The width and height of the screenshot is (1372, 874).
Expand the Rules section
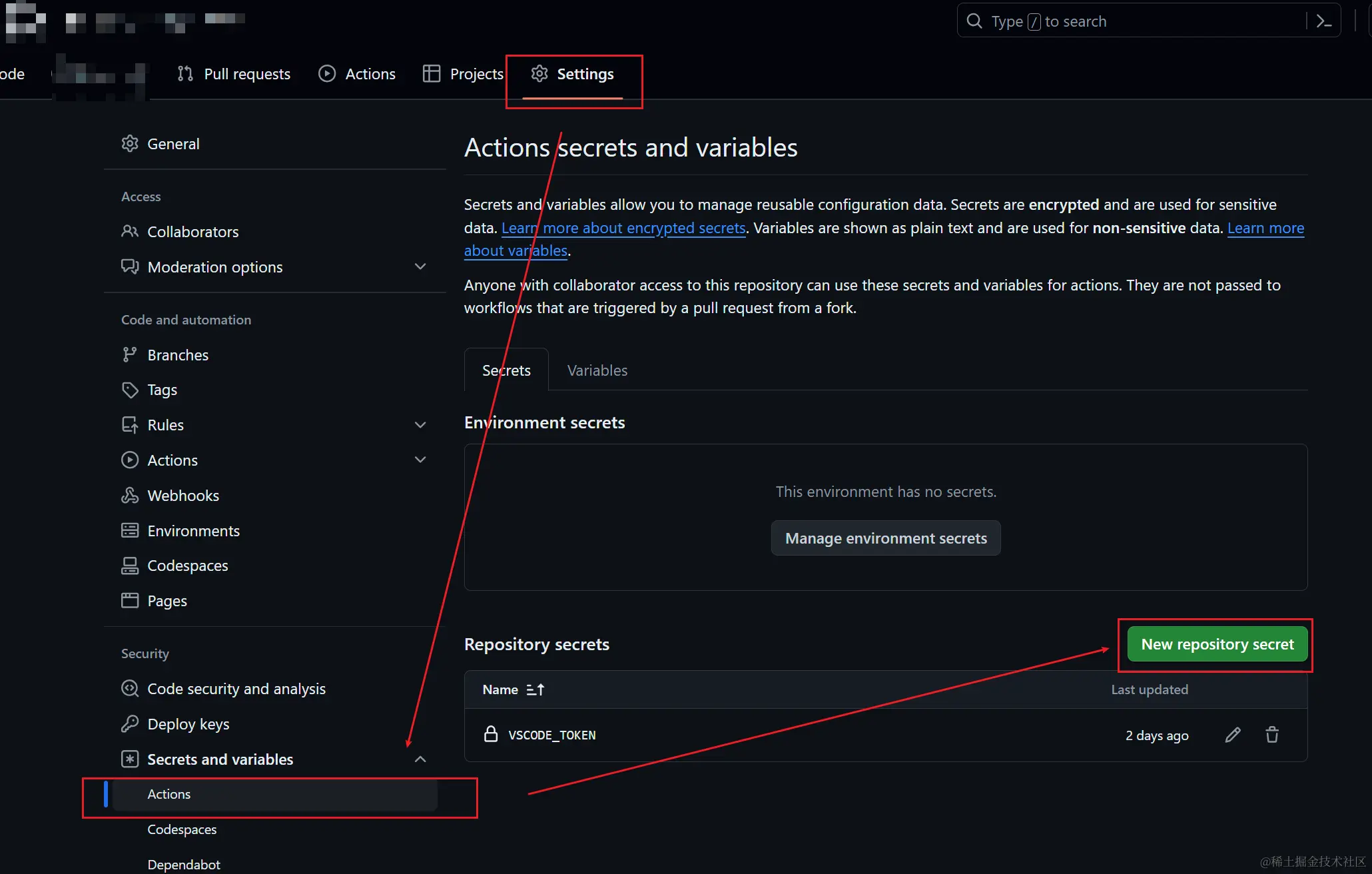[x=420, y=425]
